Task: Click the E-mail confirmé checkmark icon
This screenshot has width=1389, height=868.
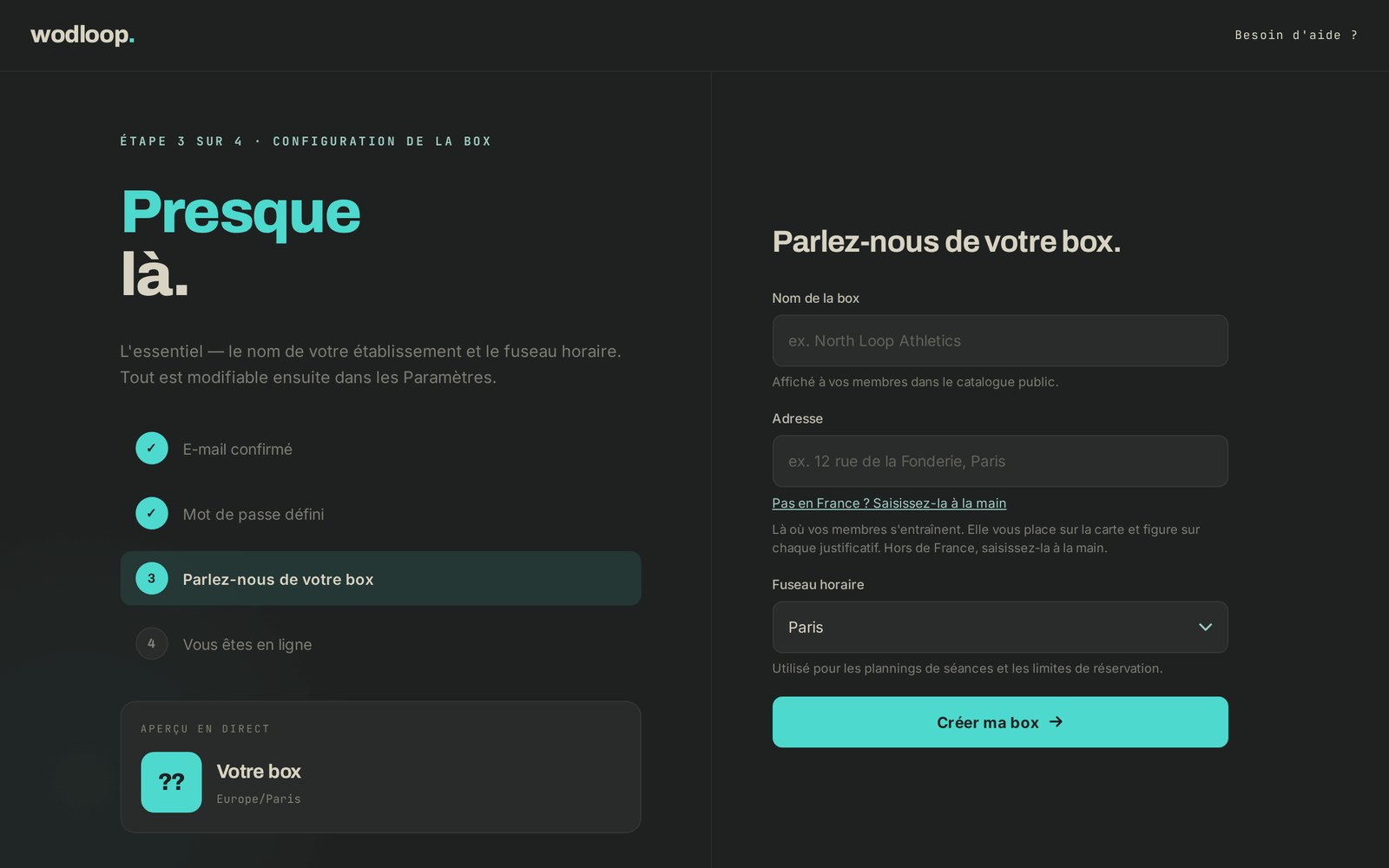Action: tap(152, 449)
